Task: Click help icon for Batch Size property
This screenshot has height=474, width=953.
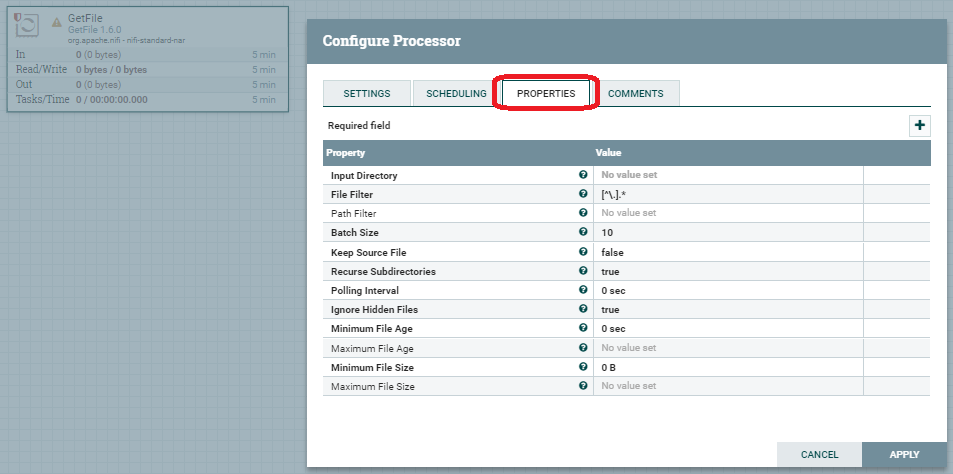Action: [x=583, y=232]
